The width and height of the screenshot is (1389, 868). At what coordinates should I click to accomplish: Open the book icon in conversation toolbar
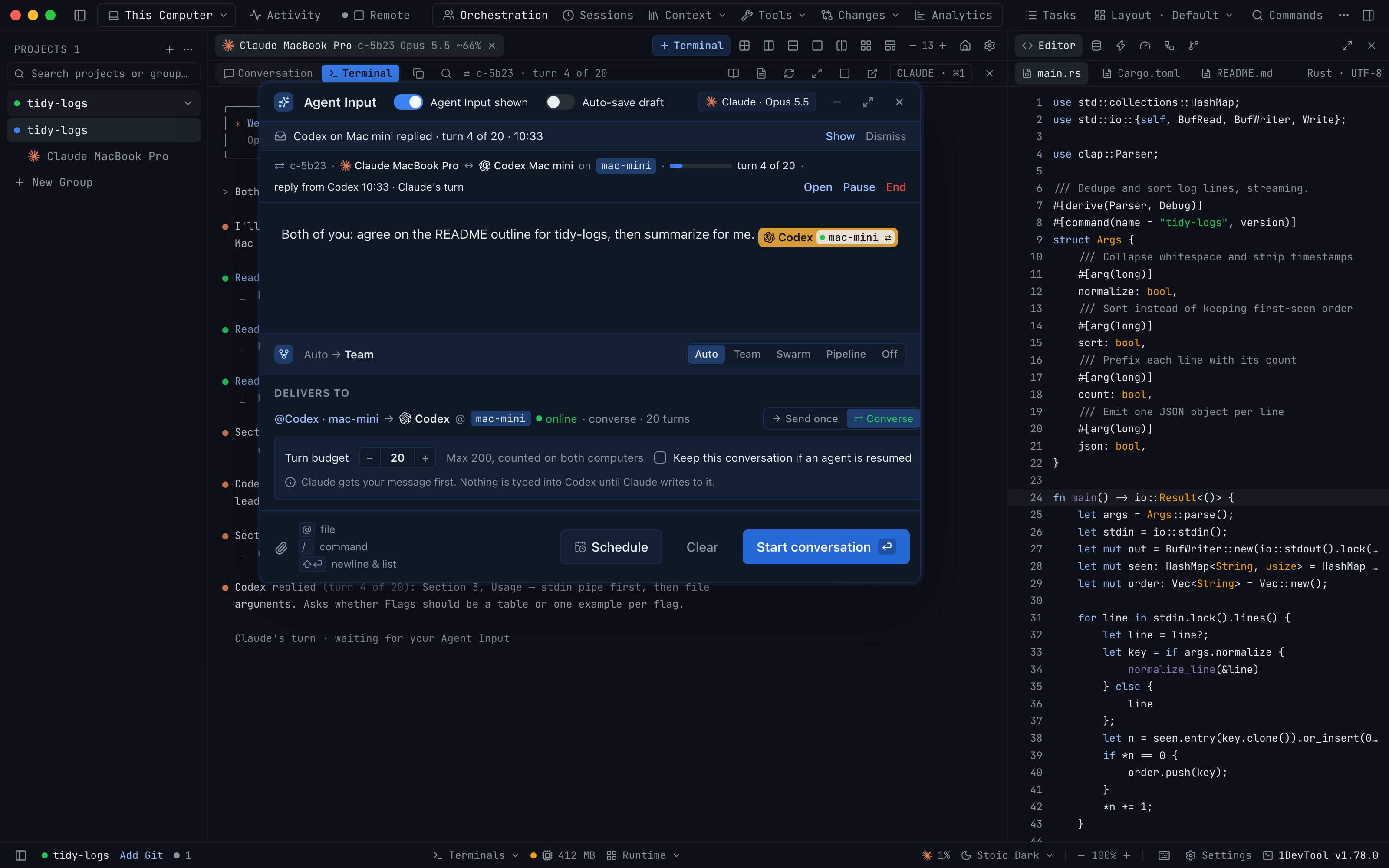[734, 73]
